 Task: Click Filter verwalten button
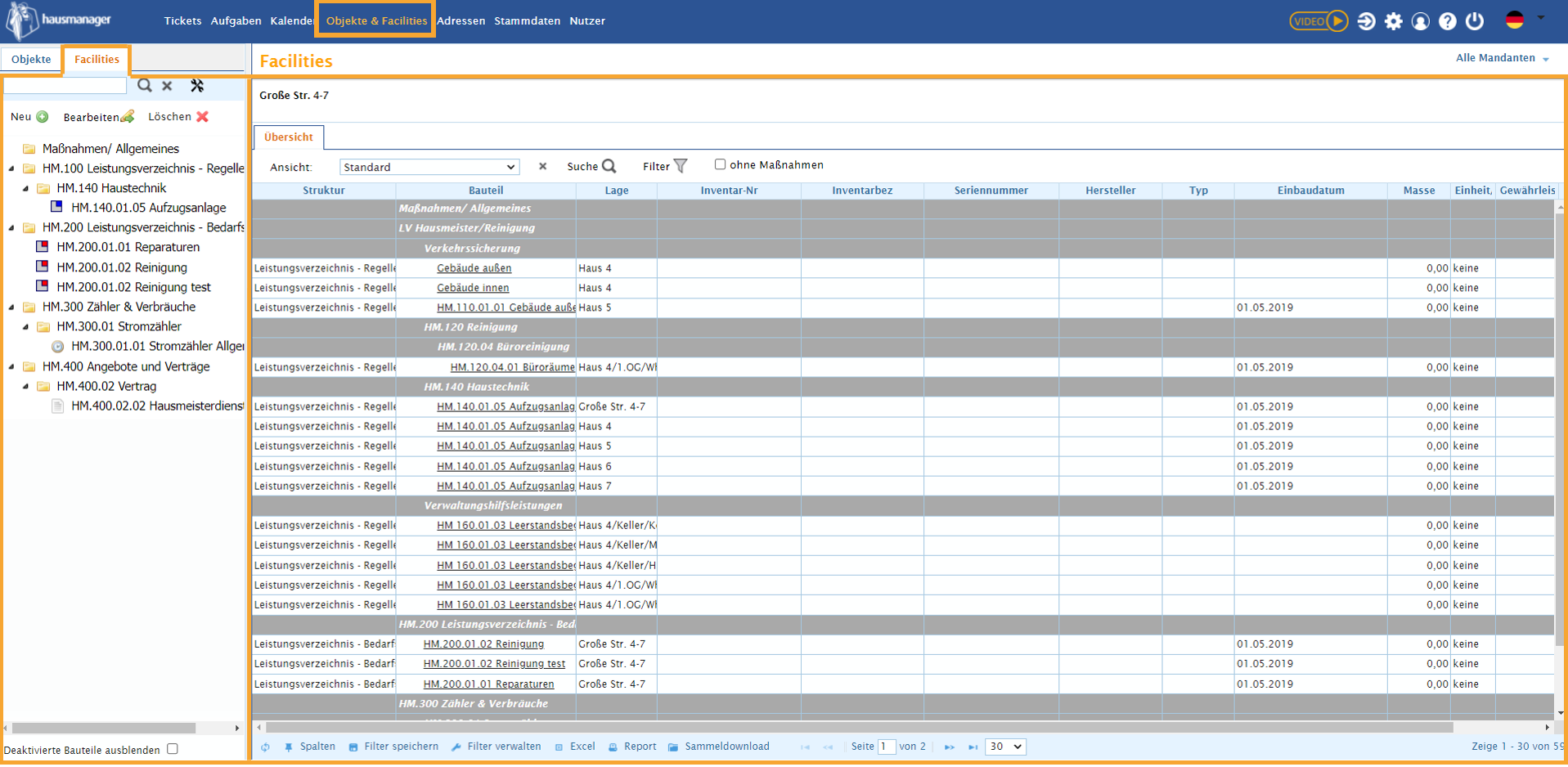[x=496, y=747]
